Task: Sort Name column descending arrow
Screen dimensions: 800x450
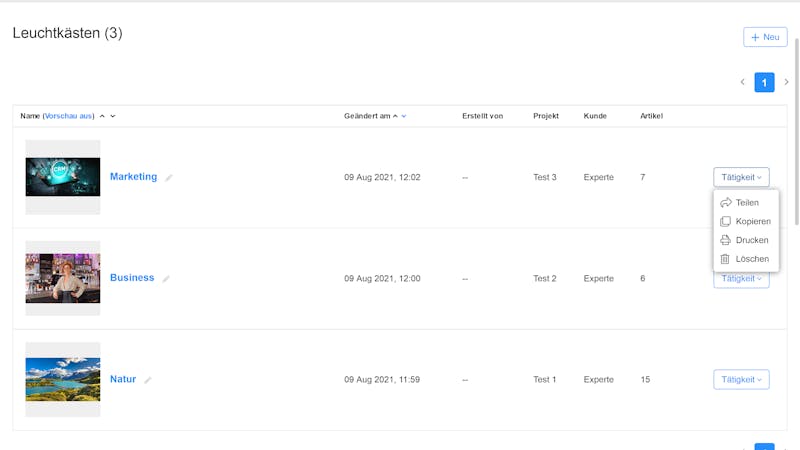Action: pyautogui.click(x=113, y=116)
